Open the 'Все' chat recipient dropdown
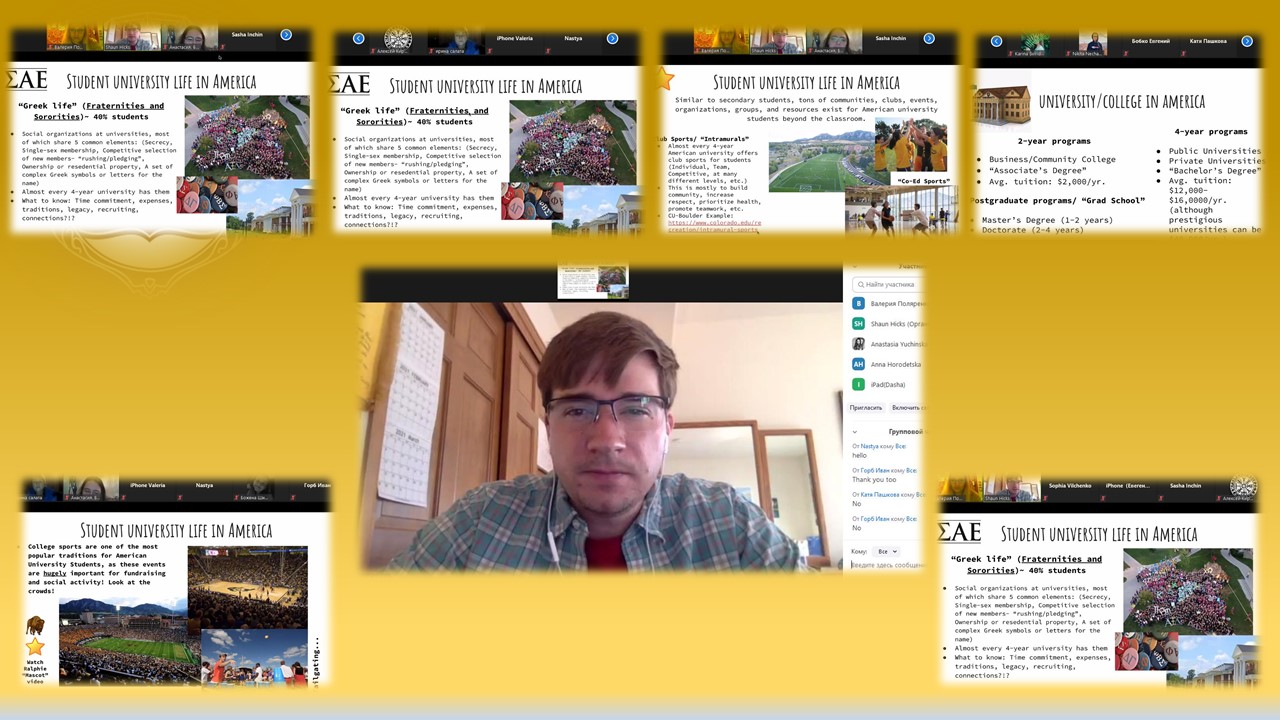Viewport: 1280px width, 720px height. point(886,552)
